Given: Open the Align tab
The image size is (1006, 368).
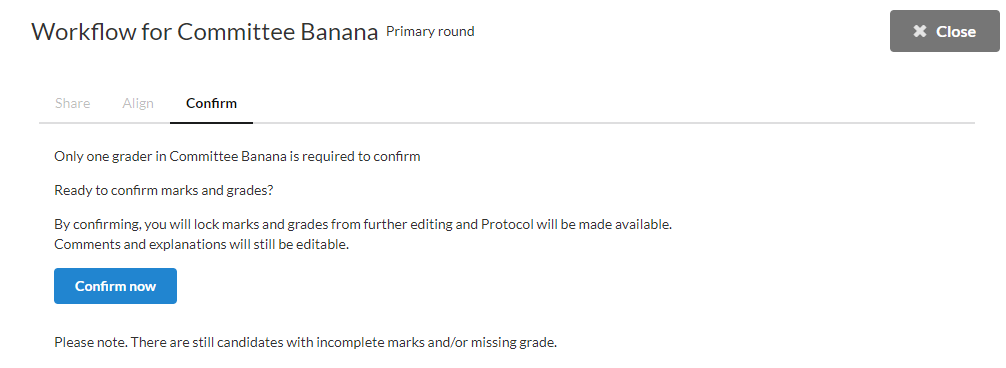Looking at the screenshot, I should pyautogui.click(x=138, y=103).
